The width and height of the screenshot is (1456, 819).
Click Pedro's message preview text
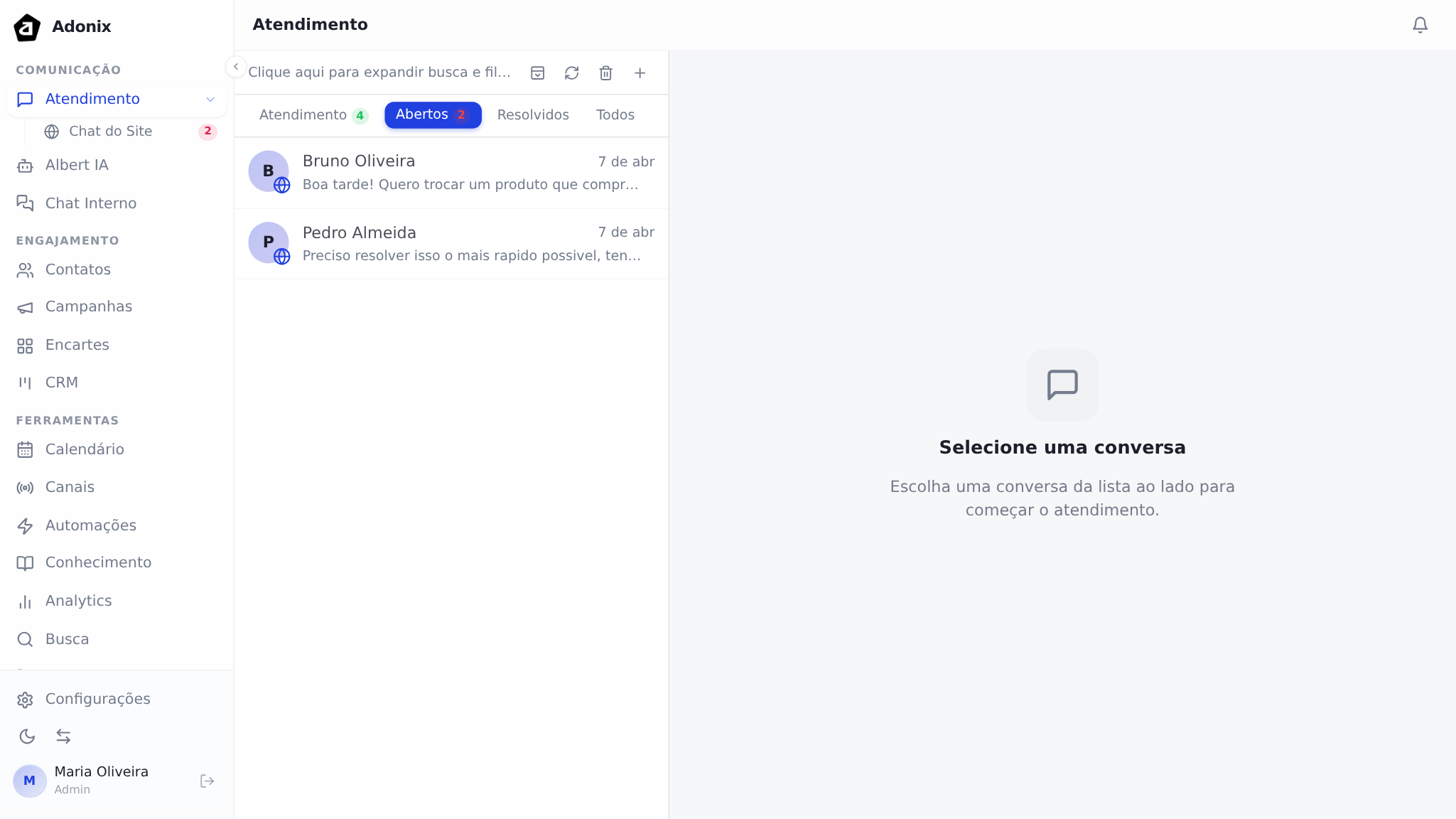pyautogui.click(x=472, y=256)
